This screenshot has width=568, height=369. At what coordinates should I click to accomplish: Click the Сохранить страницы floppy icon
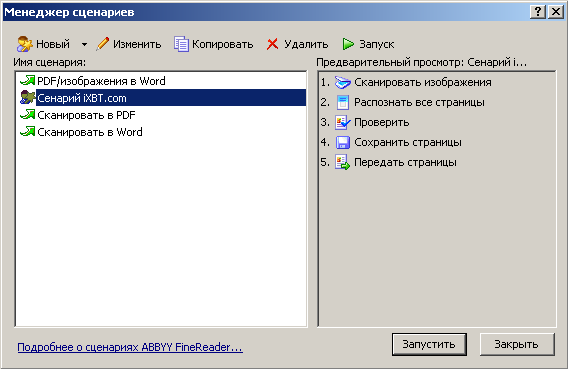(x=343, y=142)
